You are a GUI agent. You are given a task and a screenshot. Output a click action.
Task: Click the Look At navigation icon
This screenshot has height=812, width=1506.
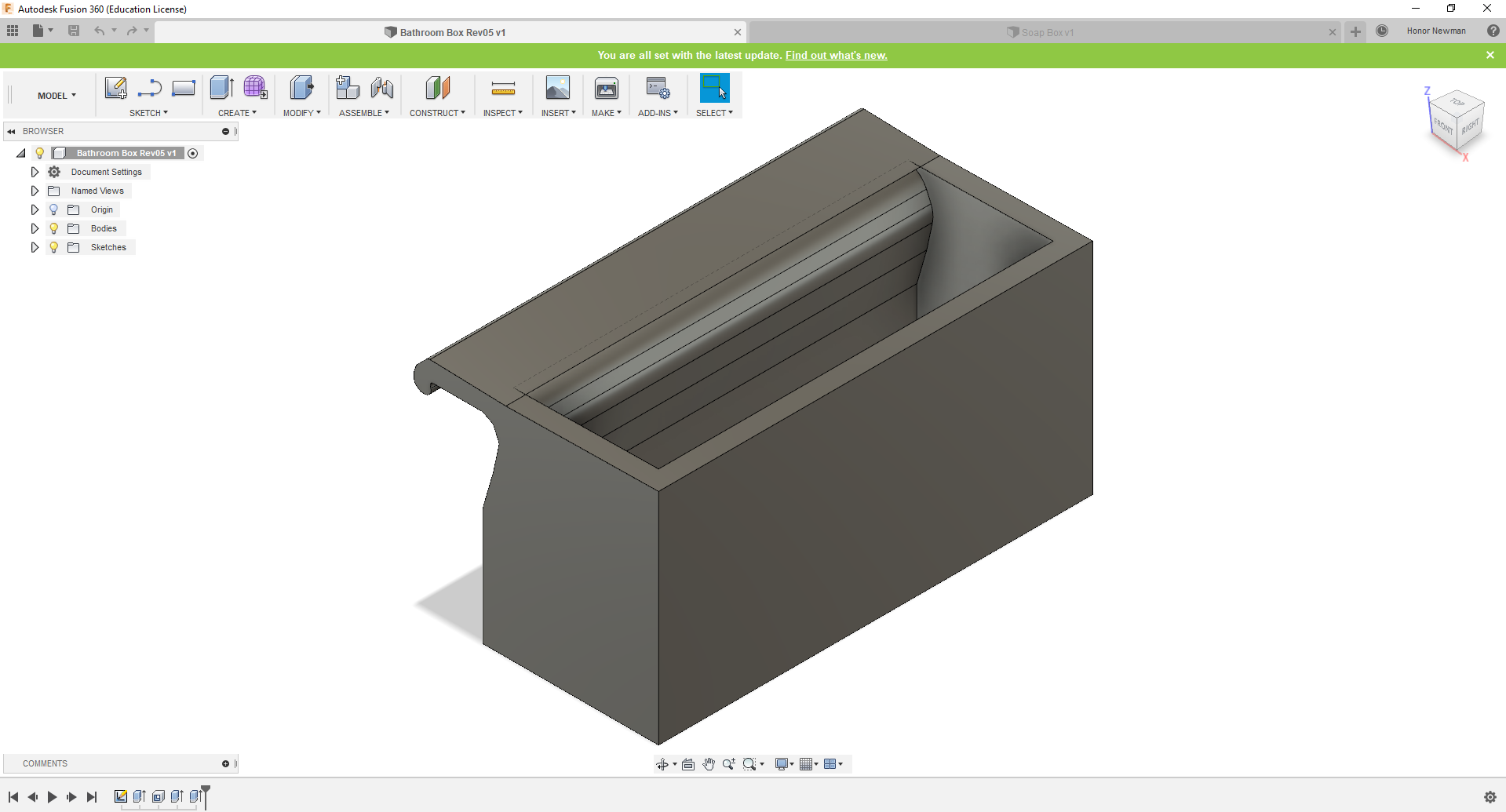tap(688, 764)
